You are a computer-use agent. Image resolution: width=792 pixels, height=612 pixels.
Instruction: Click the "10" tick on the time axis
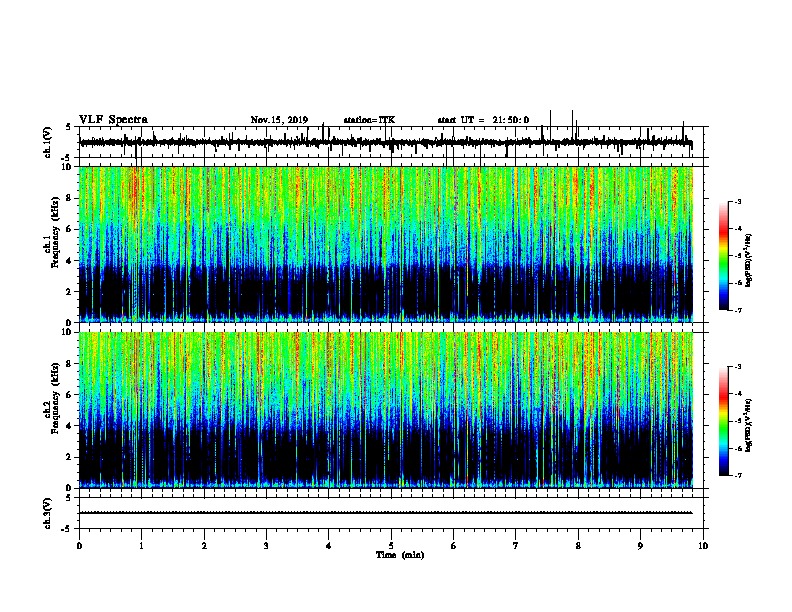click(703, 545)
